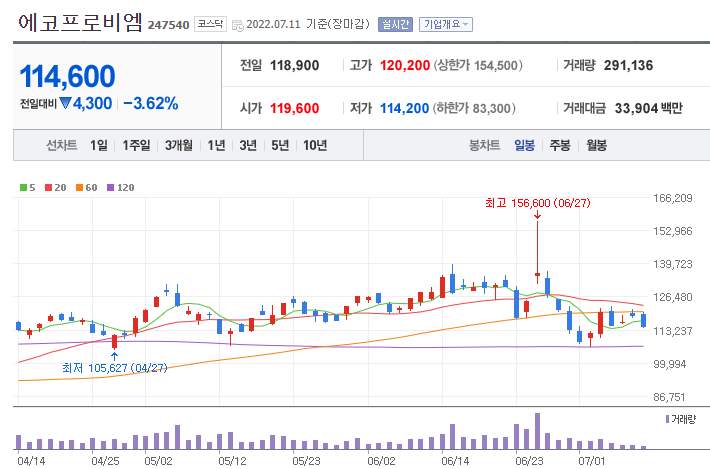Click the lower limit price 83,300
Image resolution: width=710 pixels, height=469 pixels.
[491, 109]
